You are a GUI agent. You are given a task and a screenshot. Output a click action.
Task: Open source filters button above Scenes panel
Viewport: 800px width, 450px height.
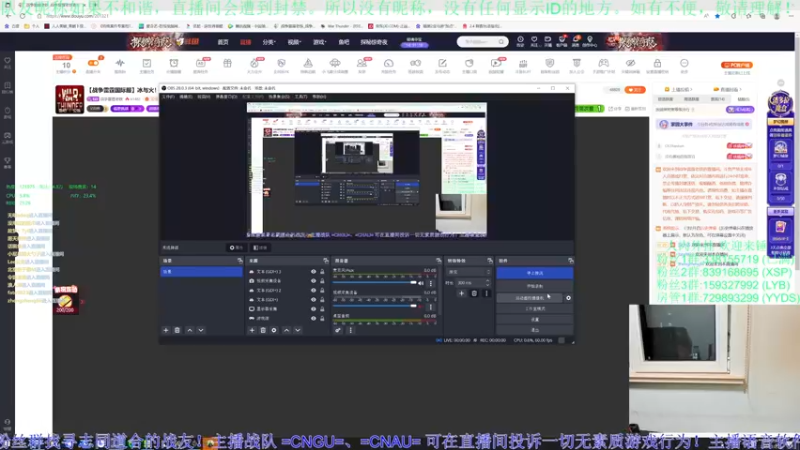point(260,248)
